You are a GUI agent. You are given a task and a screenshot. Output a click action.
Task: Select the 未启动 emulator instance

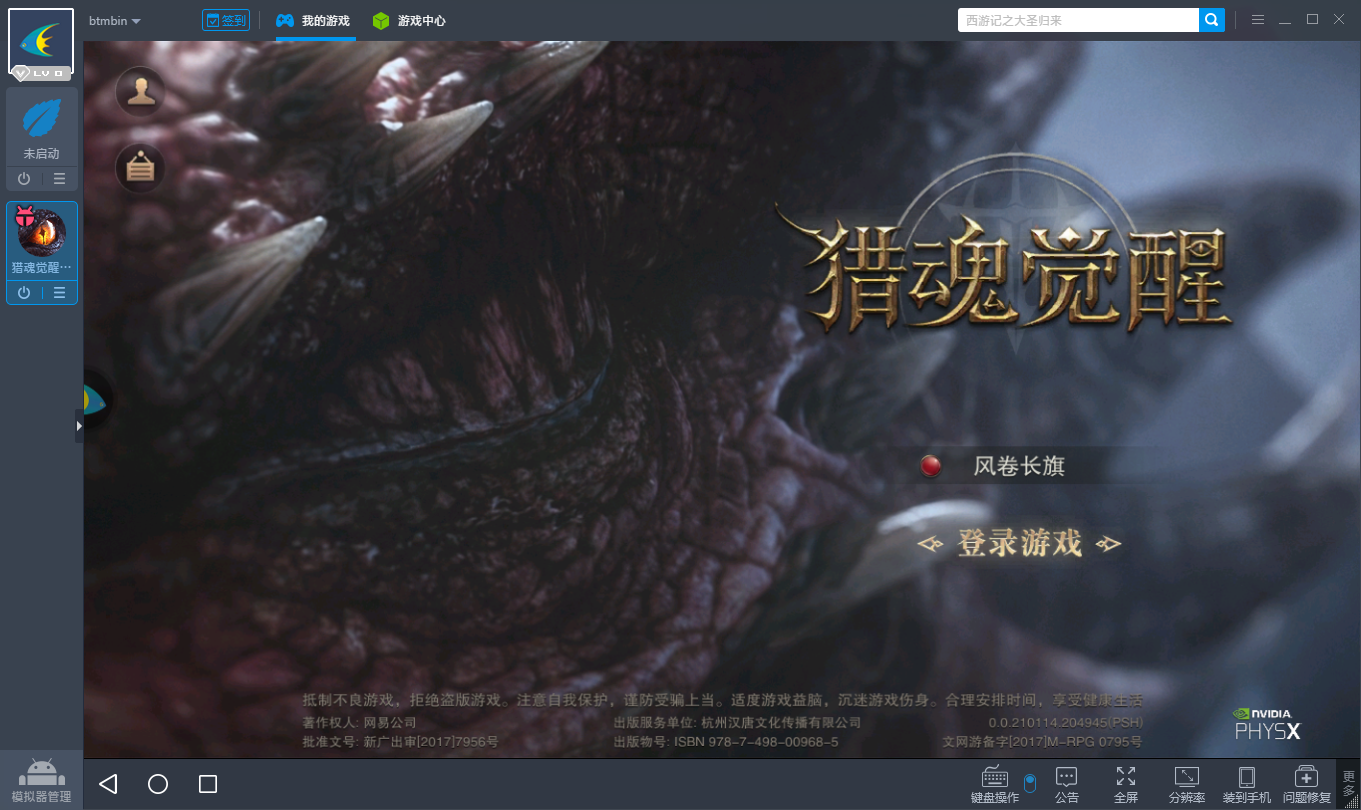[x=42, y=127]
